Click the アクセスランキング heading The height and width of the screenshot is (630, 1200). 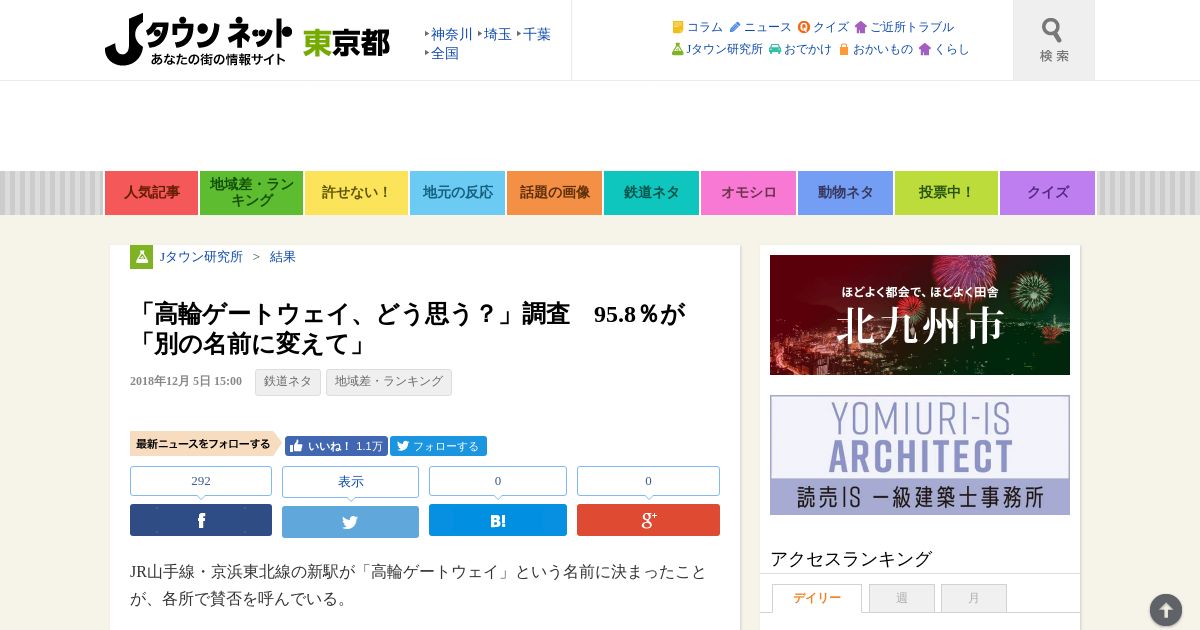click(851, 559)
